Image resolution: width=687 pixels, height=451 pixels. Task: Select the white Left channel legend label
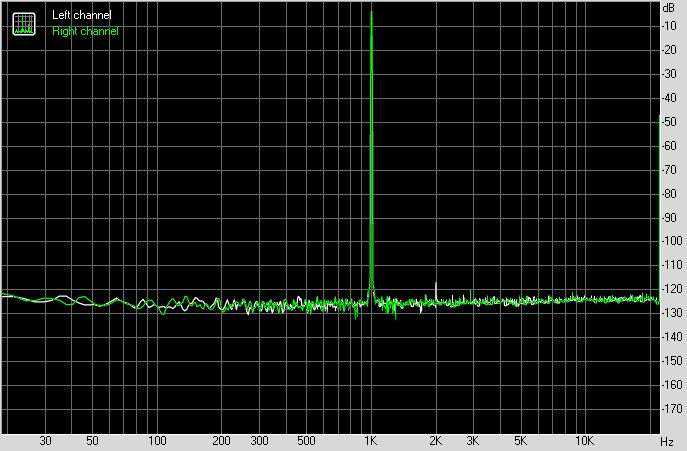point(82,15)
